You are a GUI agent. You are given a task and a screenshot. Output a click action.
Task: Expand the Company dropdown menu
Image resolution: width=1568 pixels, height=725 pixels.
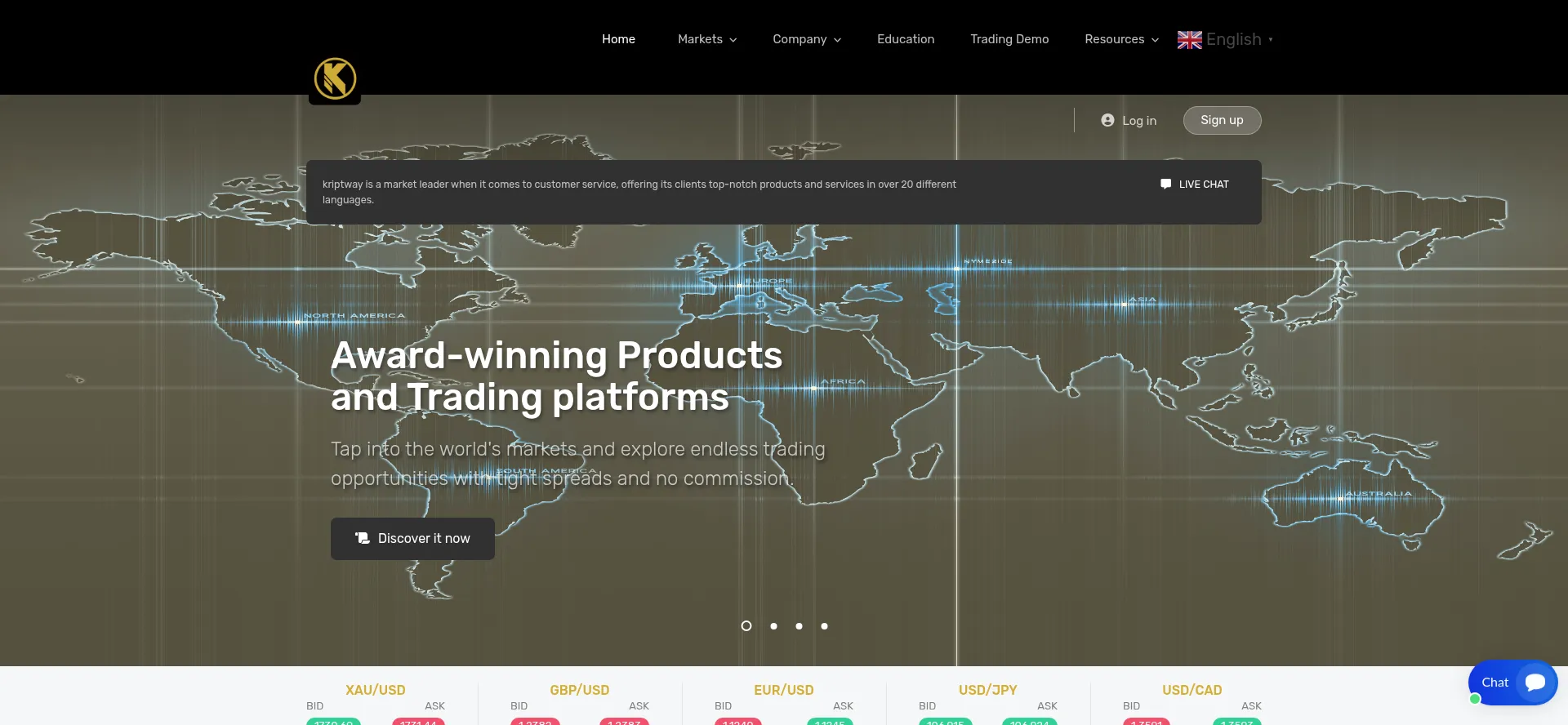(x=806, y=39)
